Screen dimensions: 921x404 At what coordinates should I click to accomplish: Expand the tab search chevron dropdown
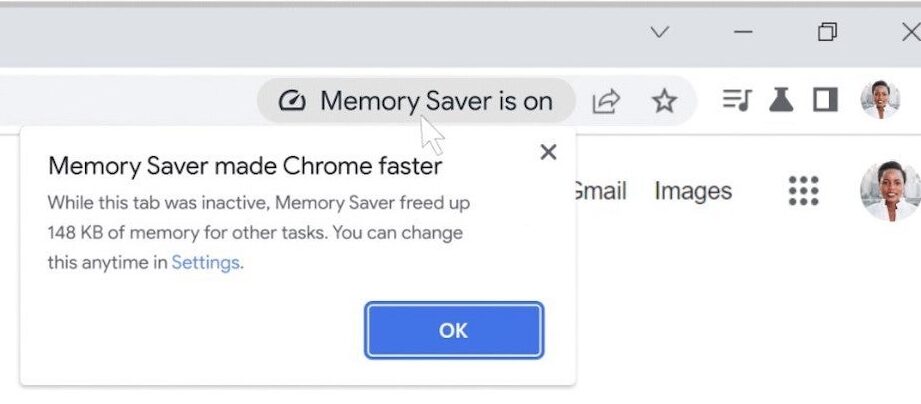659,33
